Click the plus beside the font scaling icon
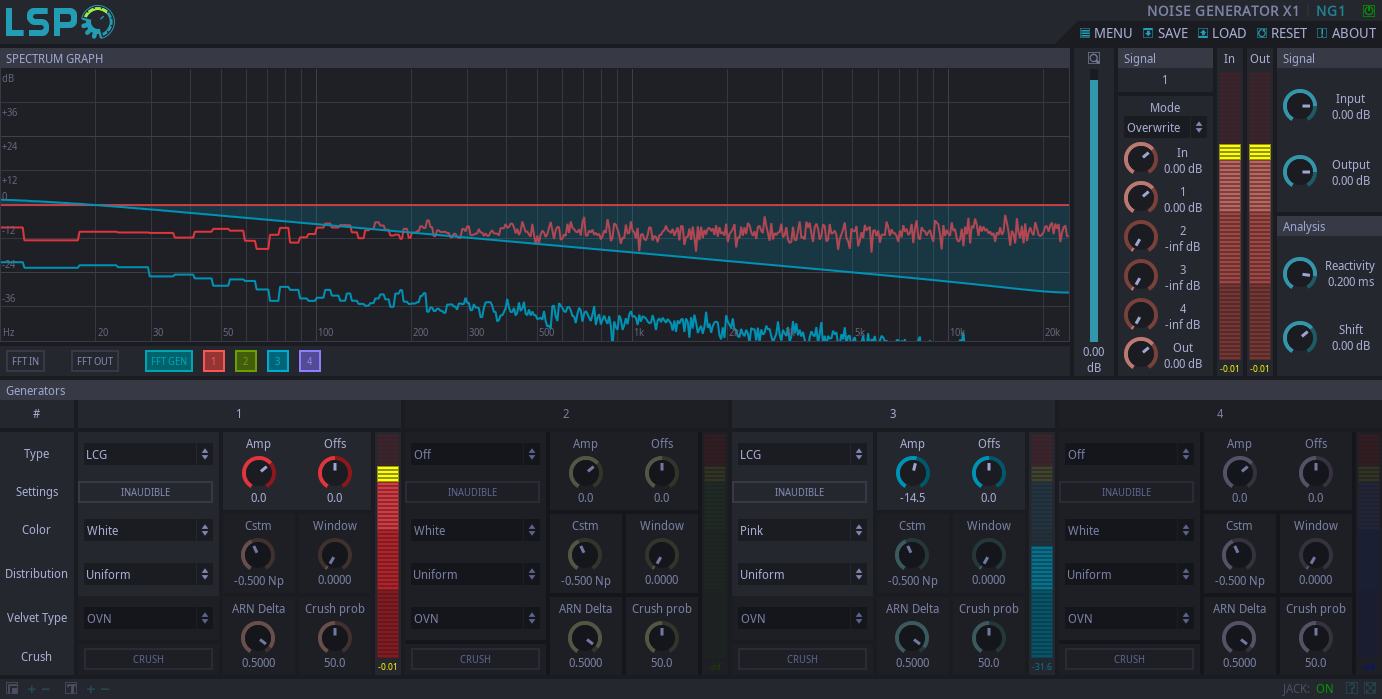Image resolution: width=1382 pixels, height=699 pixels. [90, 689]
